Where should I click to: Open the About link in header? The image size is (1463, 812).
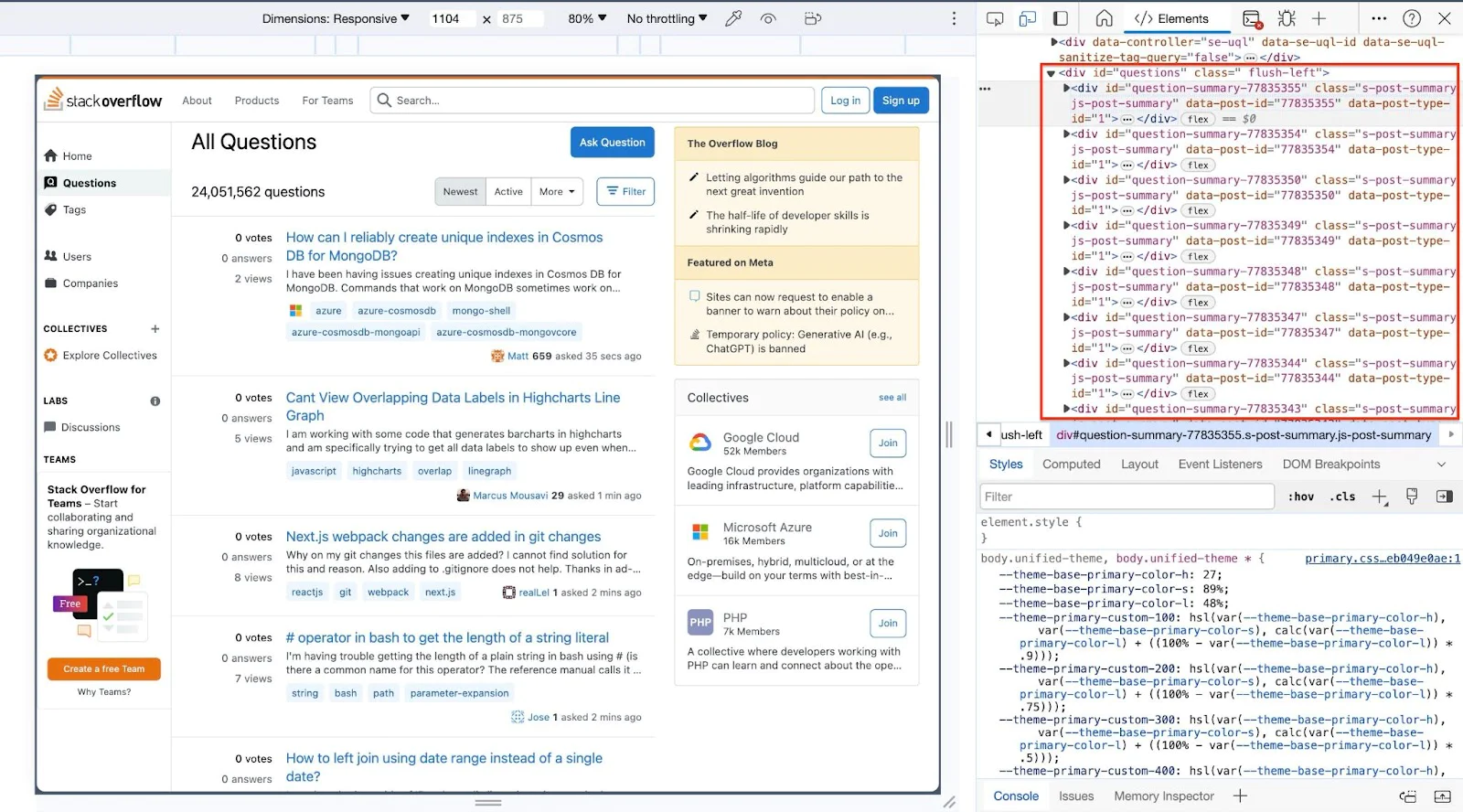click(x=197, y=101)
